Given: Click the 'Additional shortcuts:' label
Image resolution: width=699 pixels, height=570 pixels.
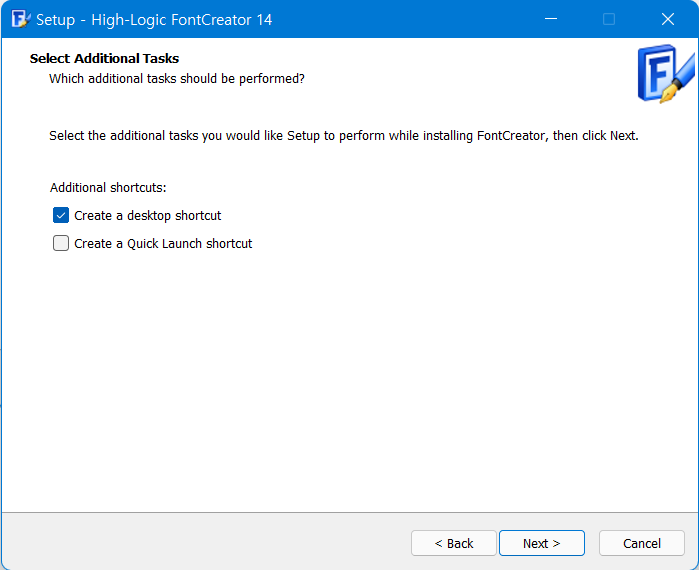Looking at the screenshot, I should coord(108,188).
